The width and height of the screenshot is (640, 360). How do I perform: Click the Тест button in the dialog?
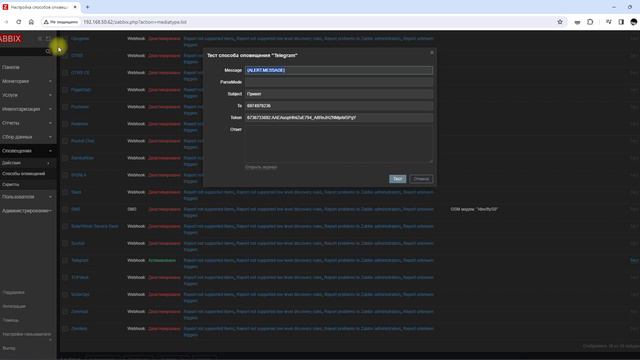click(398, 179)
